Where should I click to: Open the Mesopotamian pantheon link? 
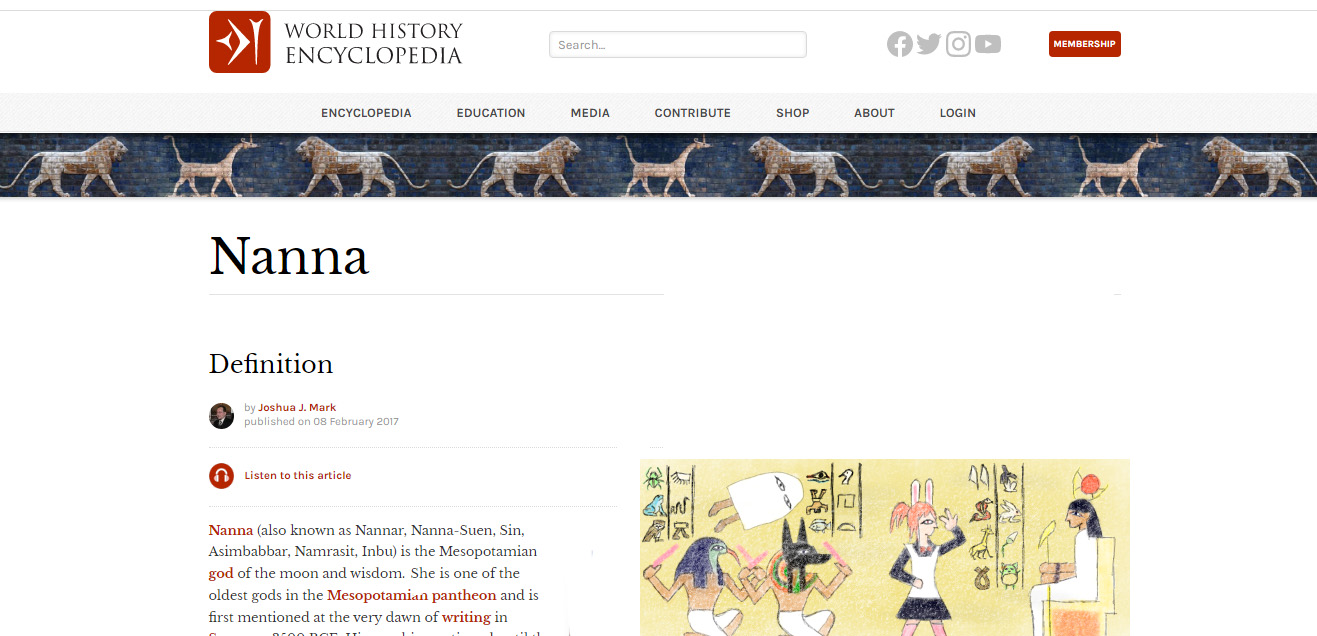[x=412, y=596]
